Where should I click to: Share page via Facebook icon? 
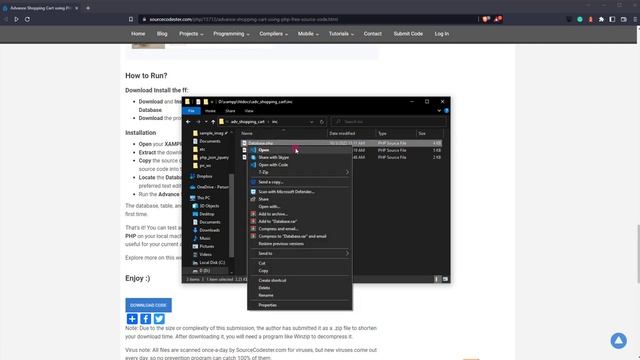pos(146,319)
